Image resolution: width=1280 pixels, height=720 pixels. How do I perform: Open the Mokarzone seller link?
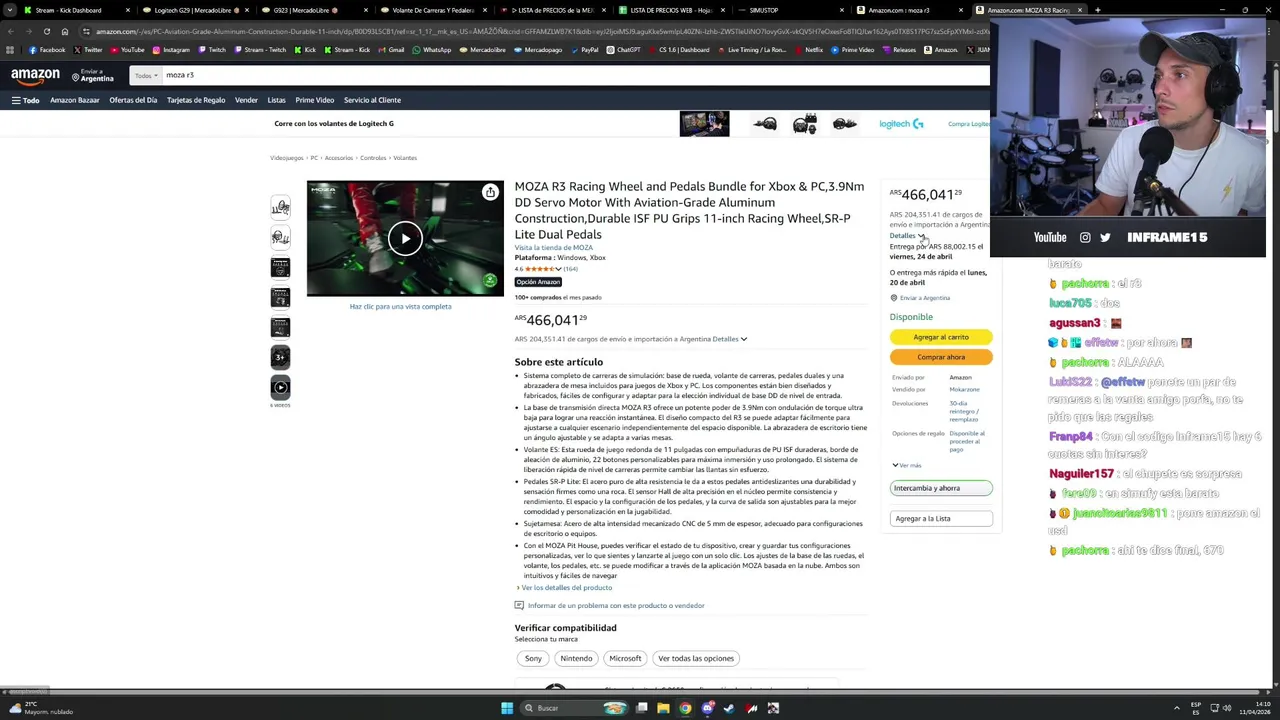click(964, 389)
